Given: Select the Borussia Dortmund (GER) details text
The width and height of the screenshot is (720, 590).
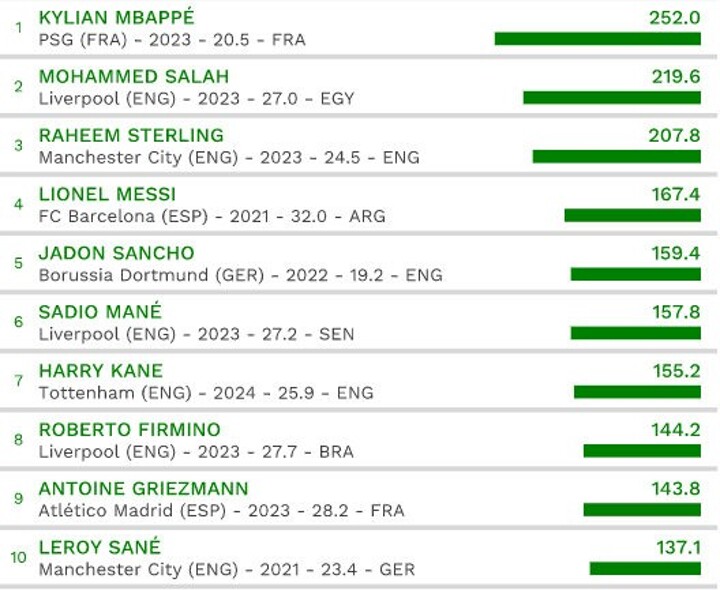Looking at the screenshot, I should pos(240,275).
